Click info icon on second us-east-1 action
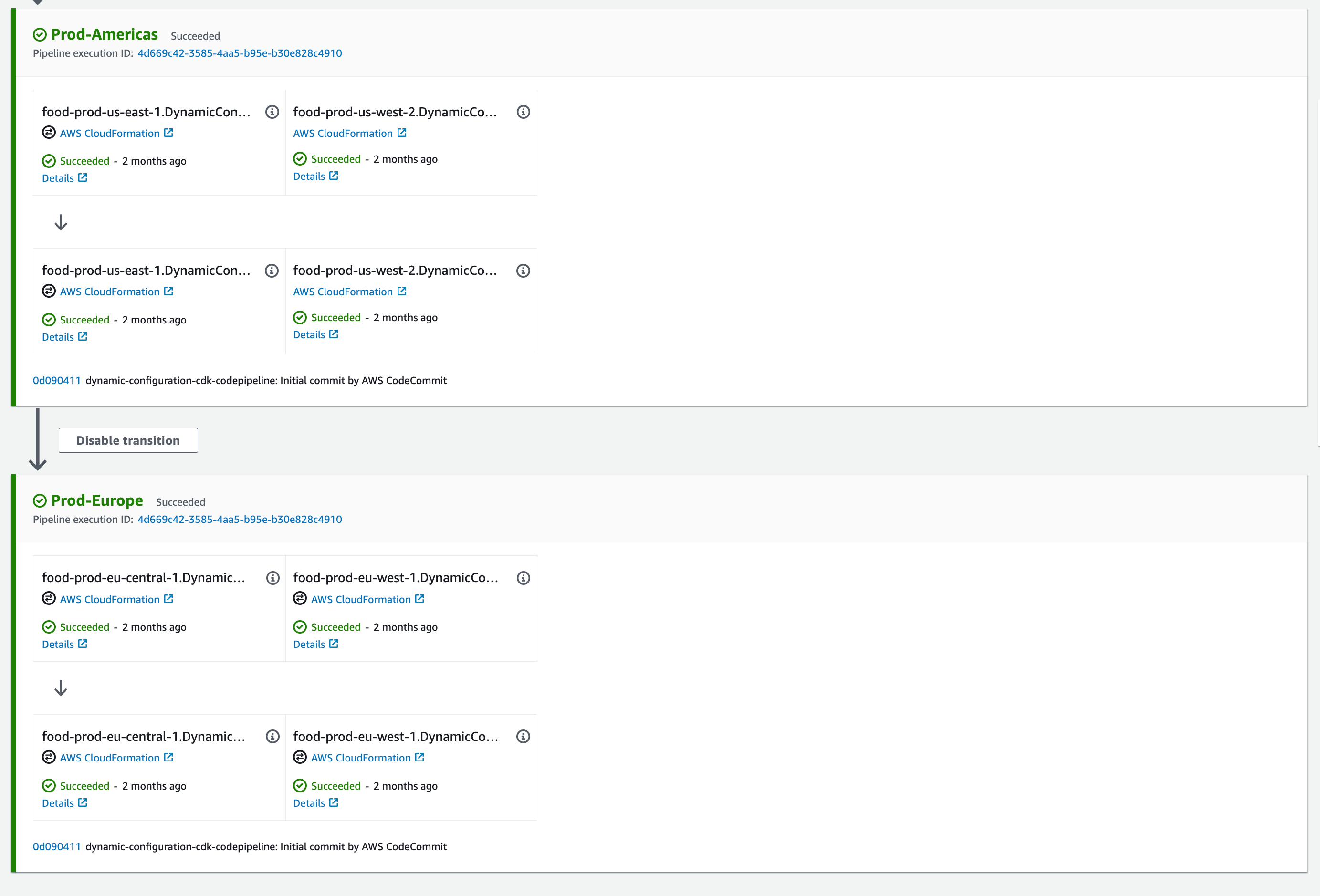Screen dimensions: 1320x896 tap(272, 271)
